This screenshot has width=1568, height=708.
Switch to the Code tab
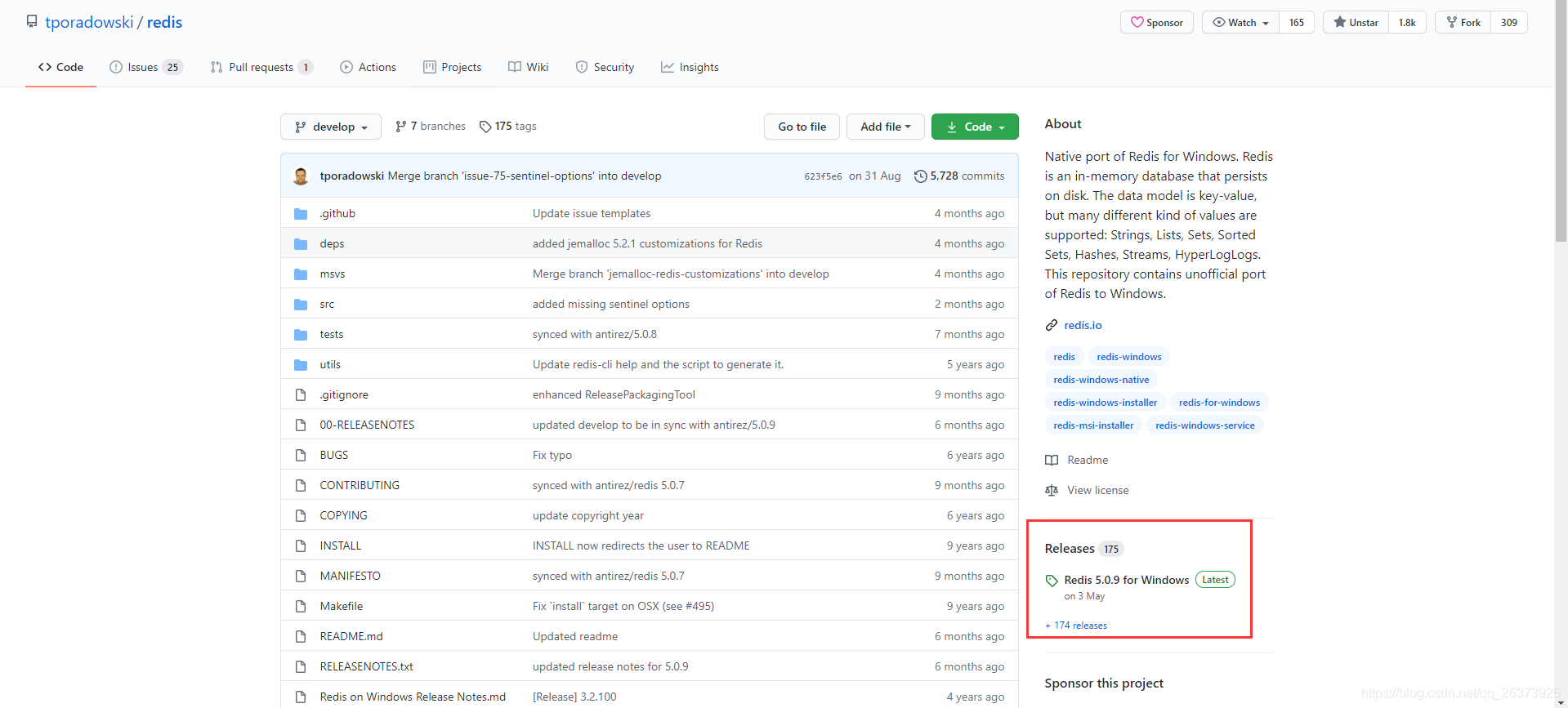[x=60, y=67]
